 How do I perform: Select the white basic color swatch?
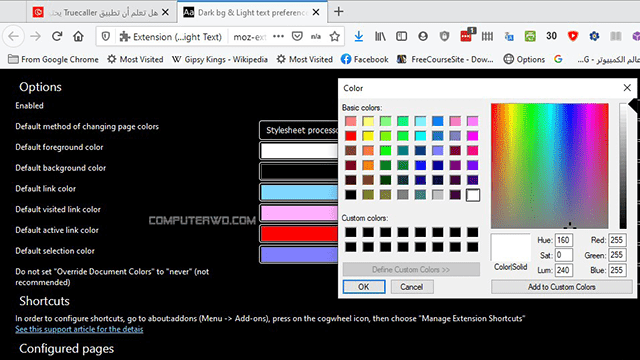[x=473, y=195]
